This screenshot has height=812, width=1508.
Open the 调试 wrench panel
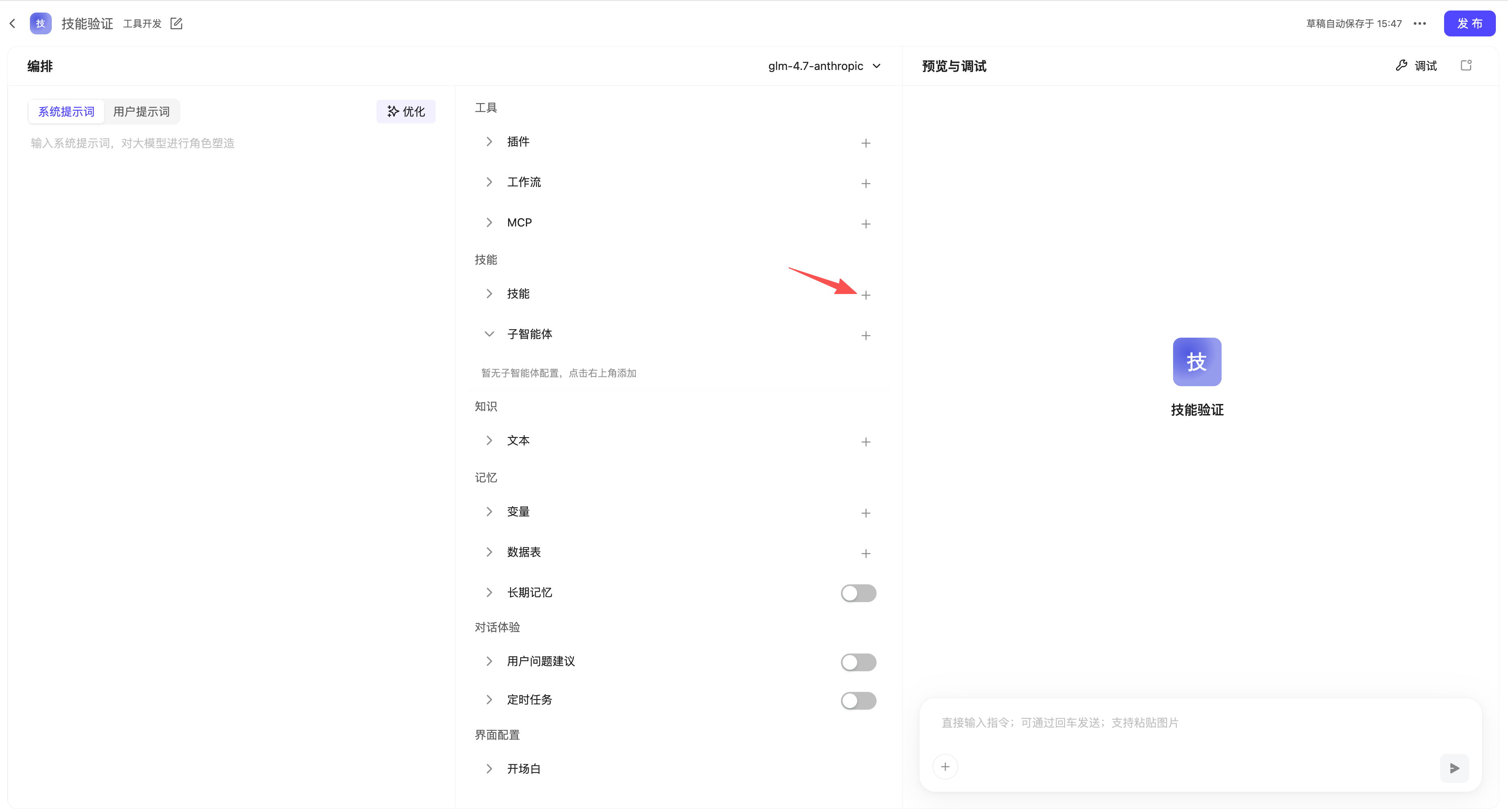1417,66
